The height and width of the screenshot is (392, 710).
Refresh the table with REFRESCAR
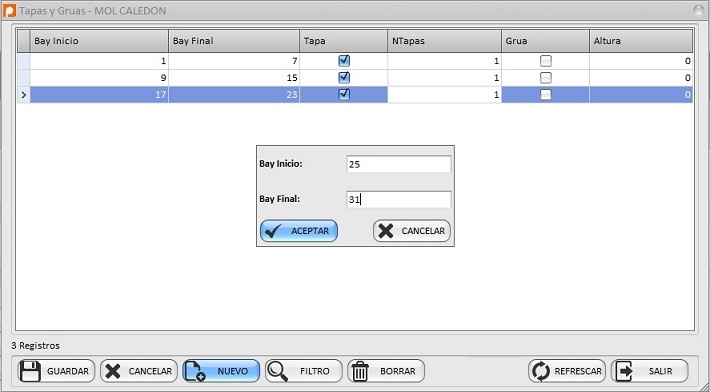point(567,371)
